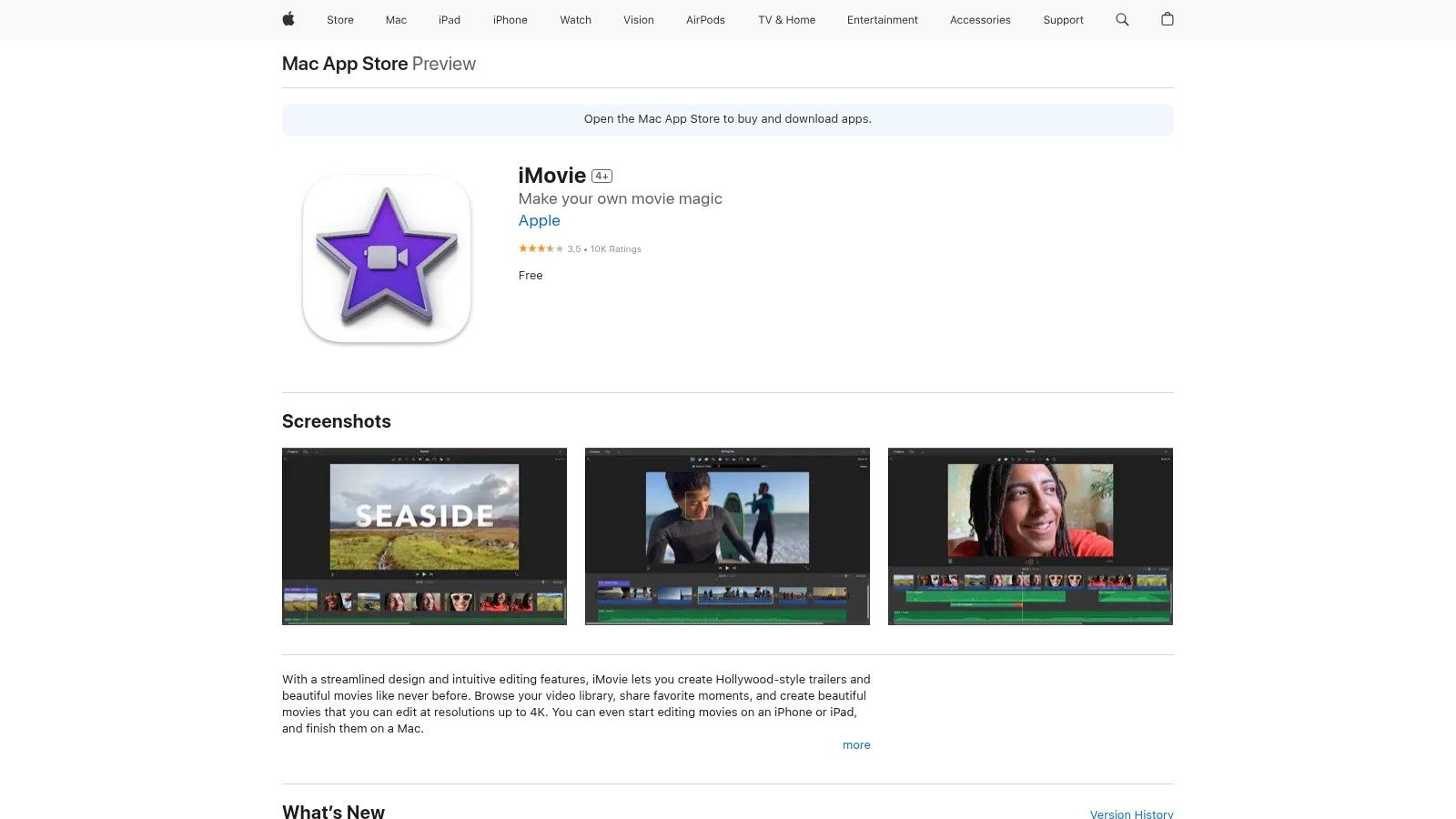Open Version History
The width and height of the screenshot is (1456, 819).
pos(1131,814)
